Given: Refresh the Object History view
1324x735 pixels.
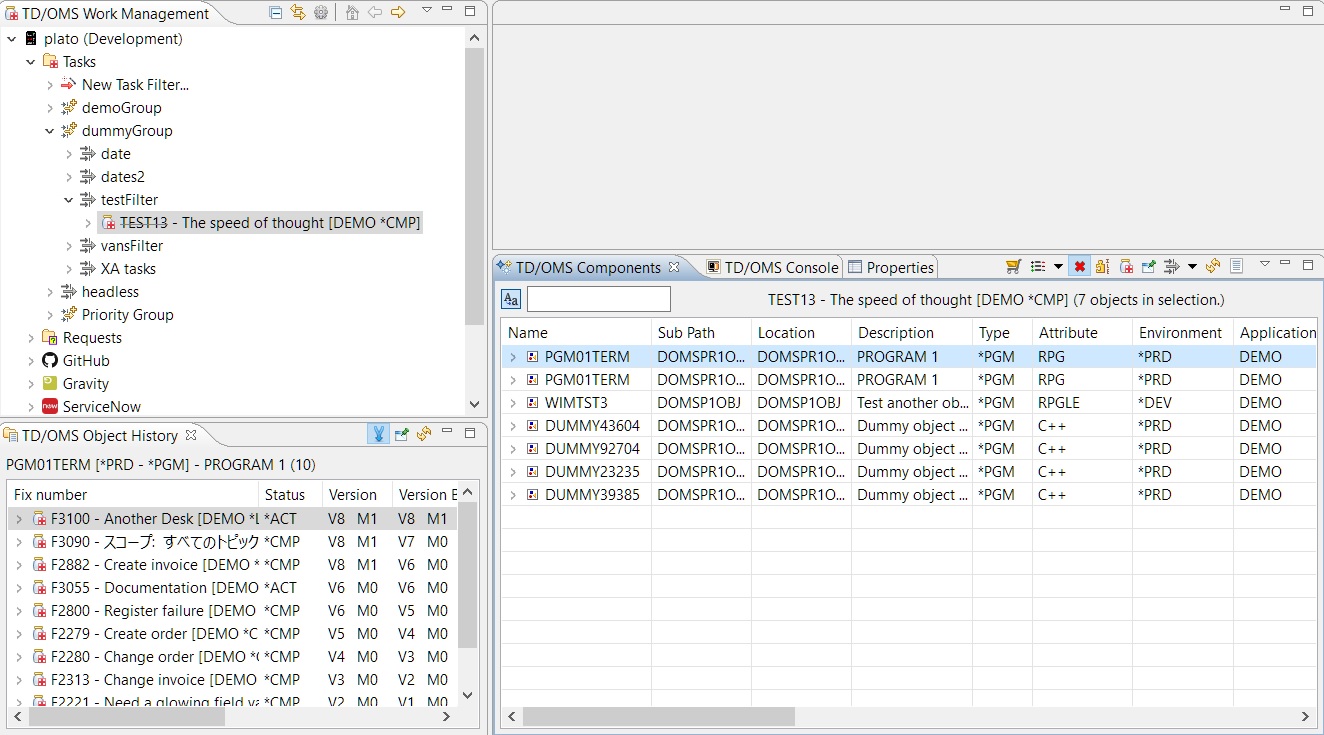Looking at the screenshot, I should coord(424,434).
